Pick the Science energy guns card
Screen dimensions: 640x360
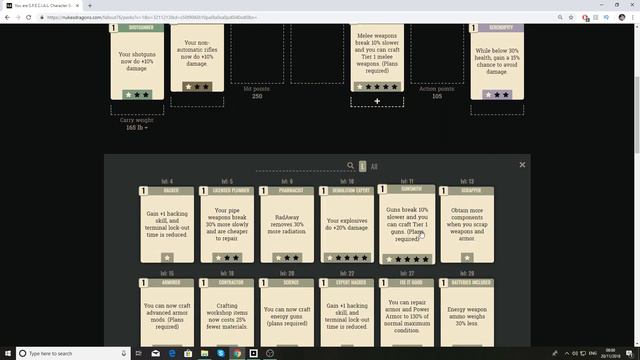tap(287, 313)
